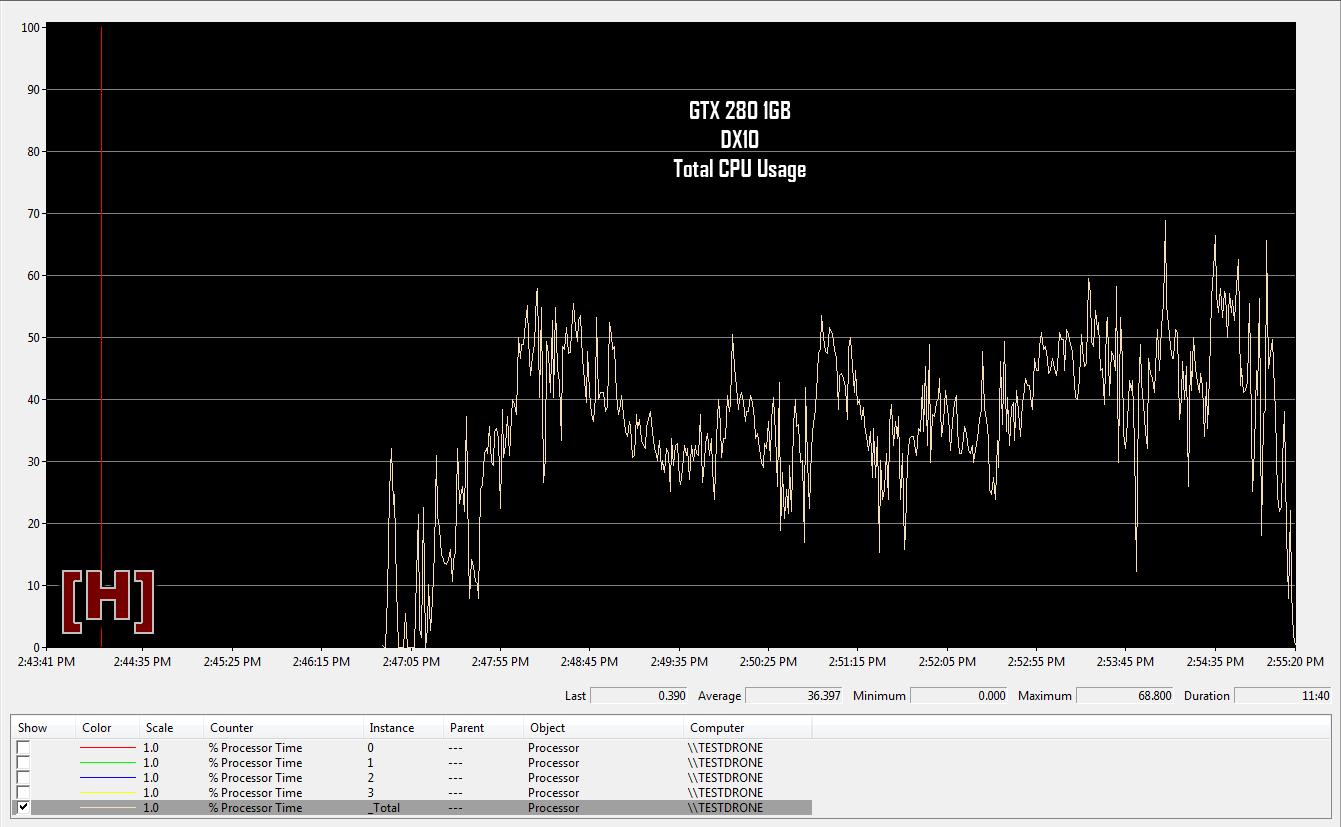Click the instance cell labeled 0
This screenshot has width=1341, height=827.
(x=371, y=748)
